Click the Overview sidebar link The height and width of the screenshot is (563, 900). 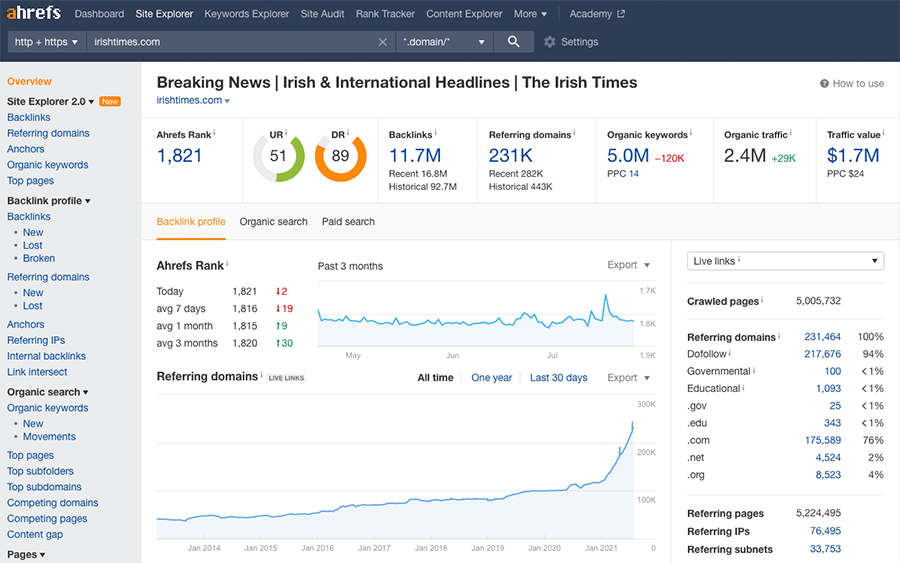click(29, 81)
